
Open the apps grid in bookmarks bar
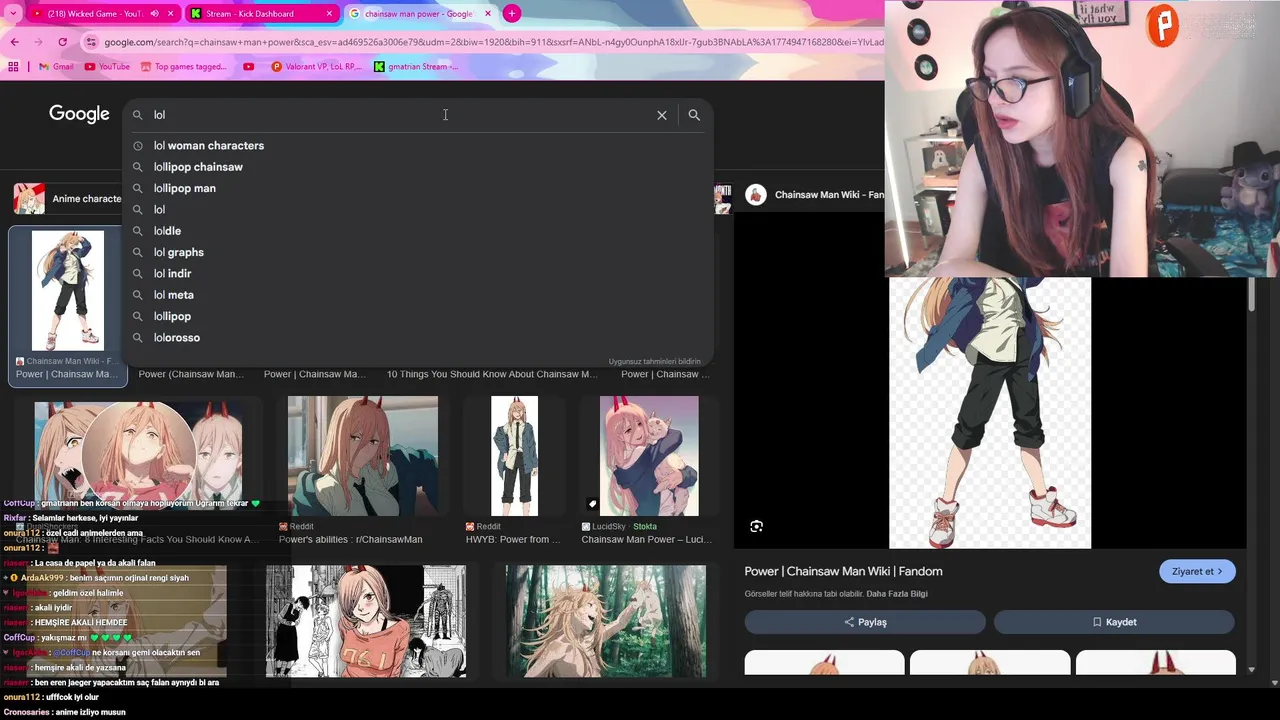[13, 67]
